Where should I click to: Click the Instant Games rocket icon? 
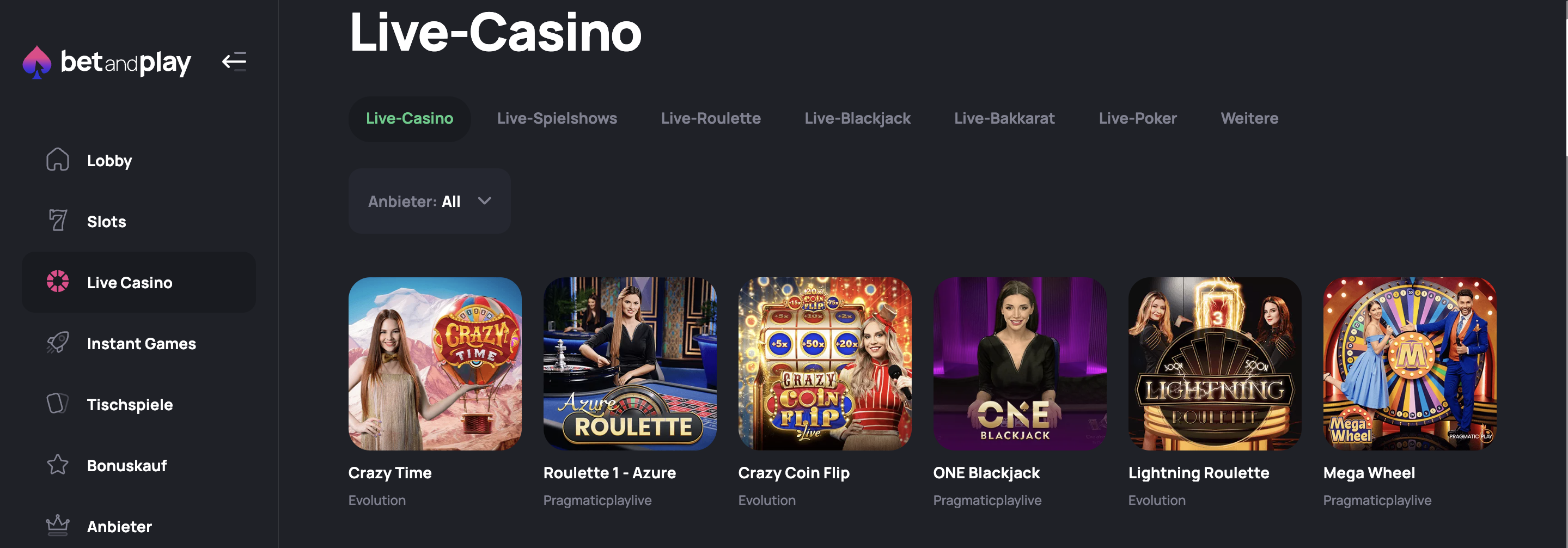coord(58,343)
